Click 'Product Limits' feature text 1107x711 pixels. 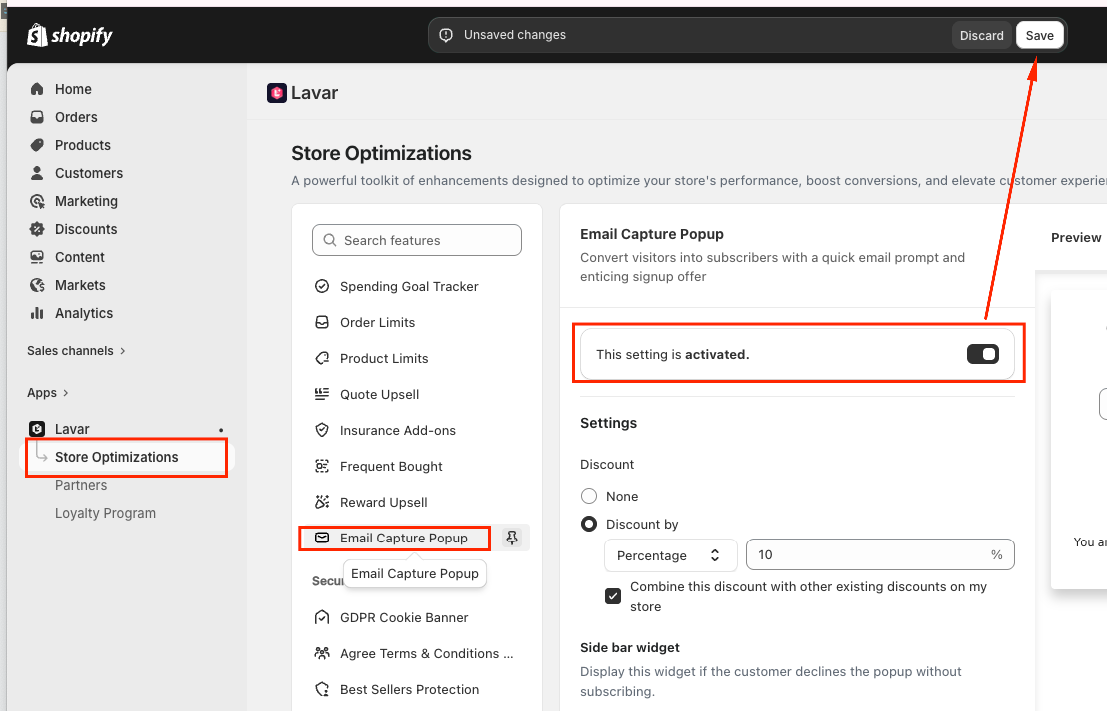384,358
